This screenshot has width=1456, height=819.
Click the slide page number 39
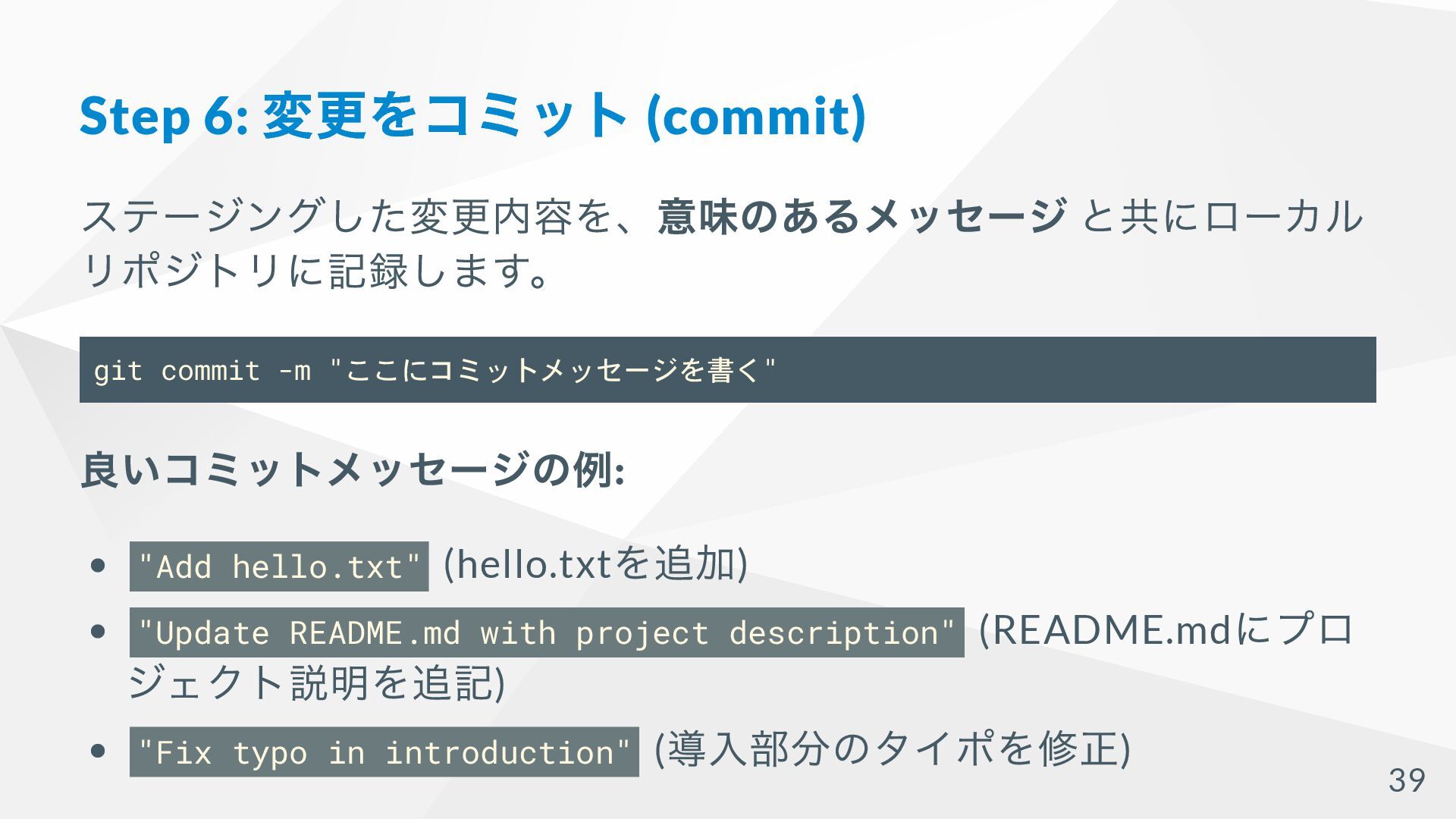pyautogui.click(x=1407, y=780)
